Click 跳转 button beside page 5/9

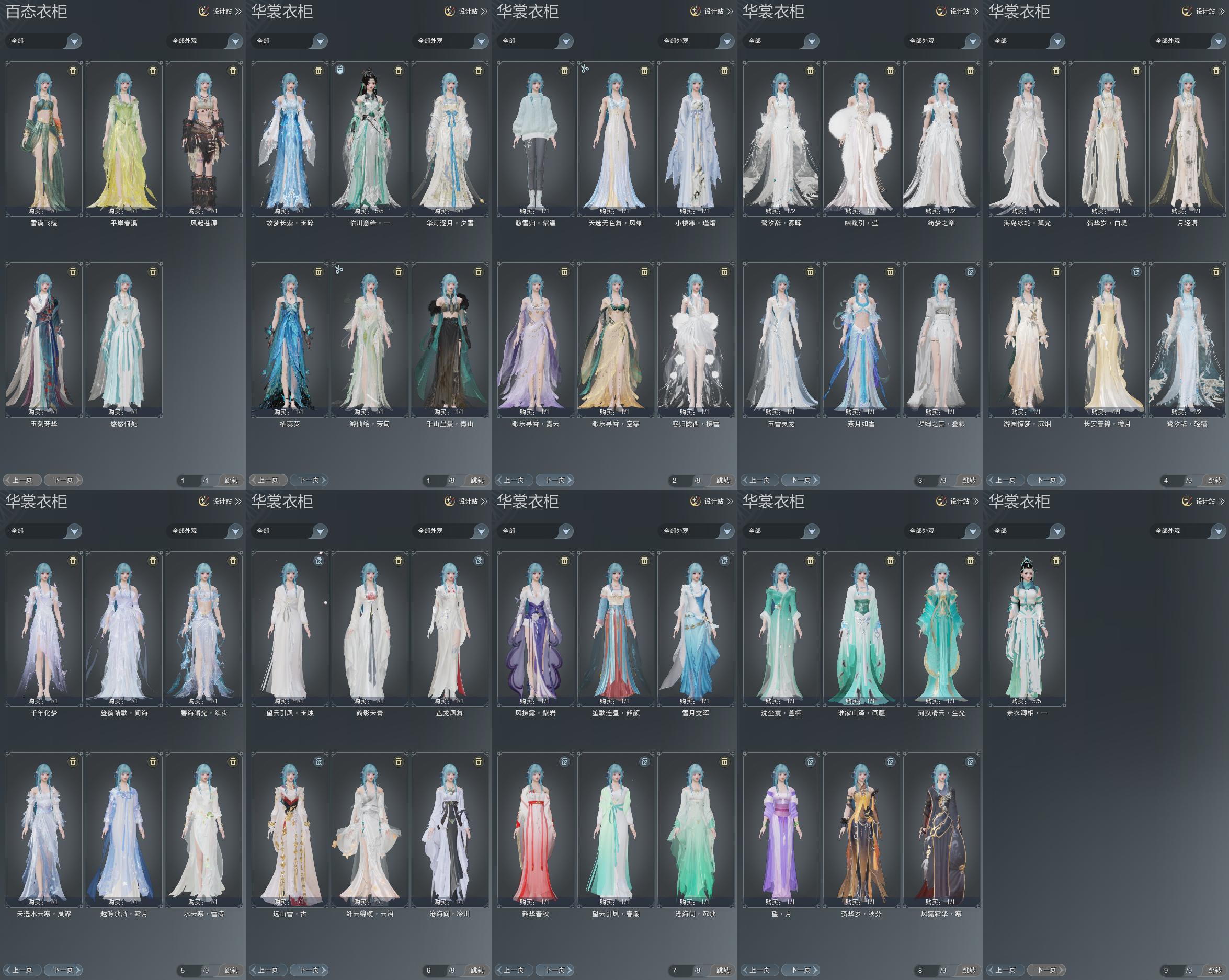tap(232, 970)
